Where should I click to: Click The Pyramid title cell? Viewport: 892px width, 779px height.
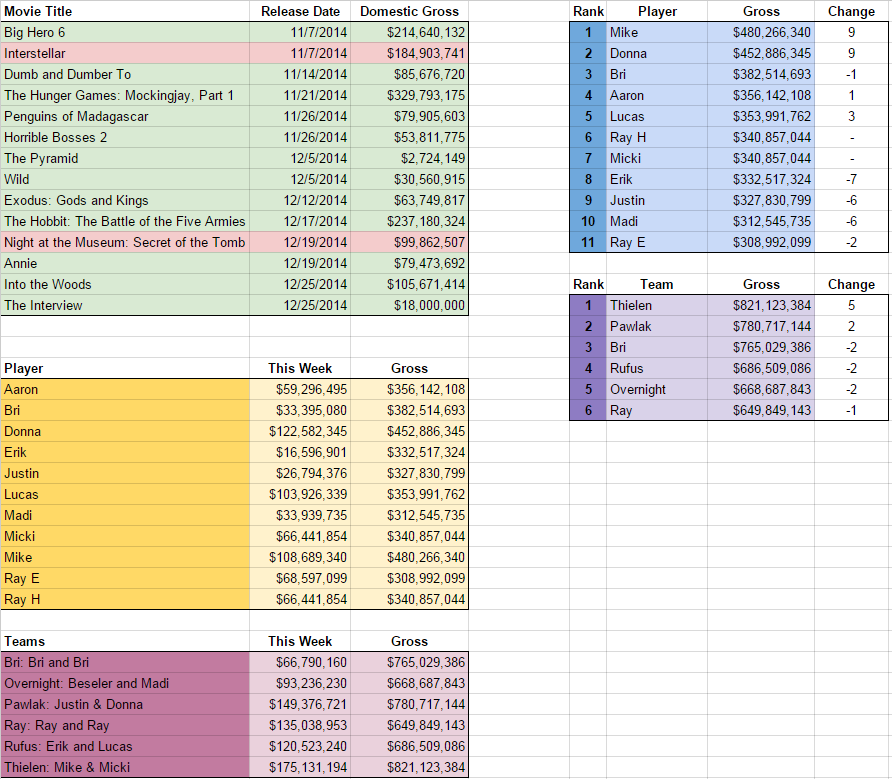click(125, 159)
